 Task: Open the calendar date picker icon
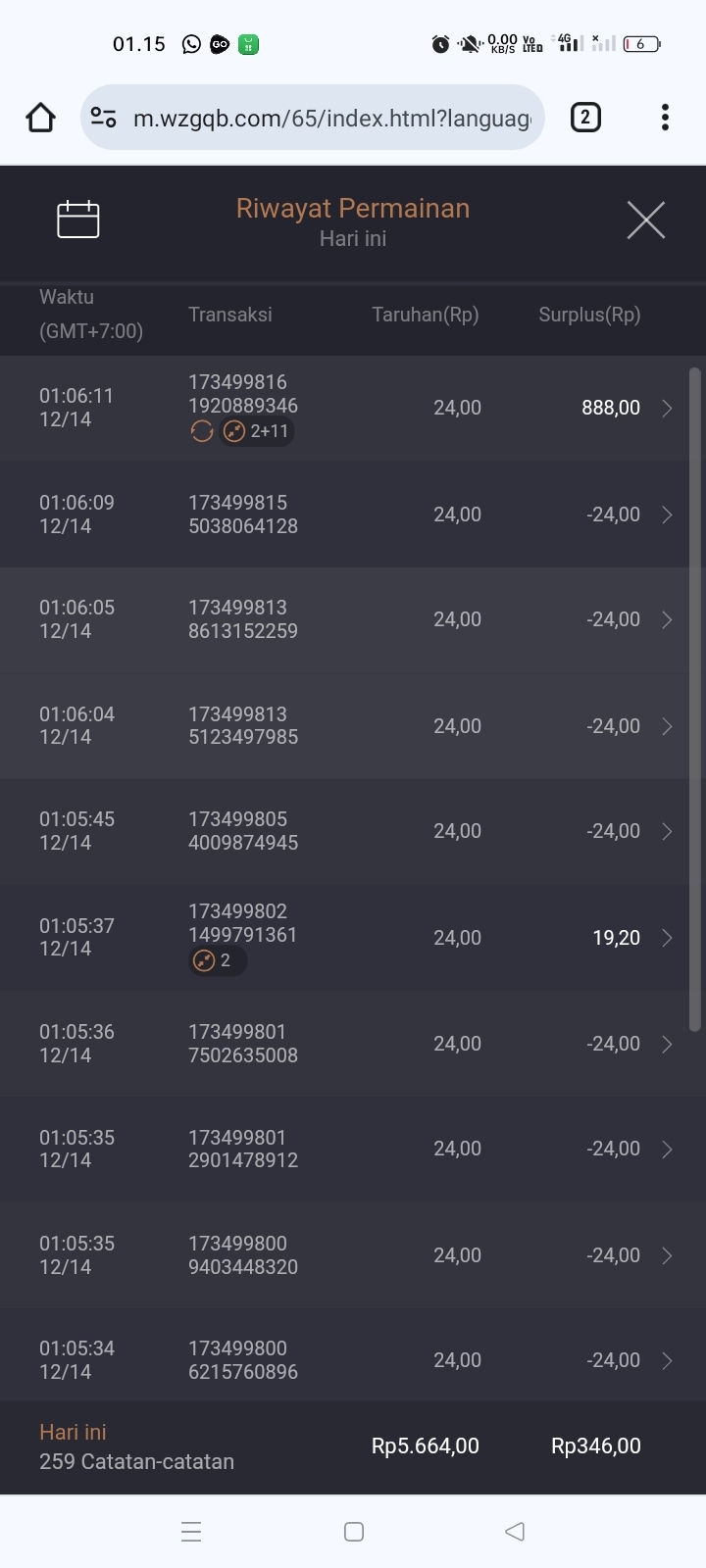[78, 220]
